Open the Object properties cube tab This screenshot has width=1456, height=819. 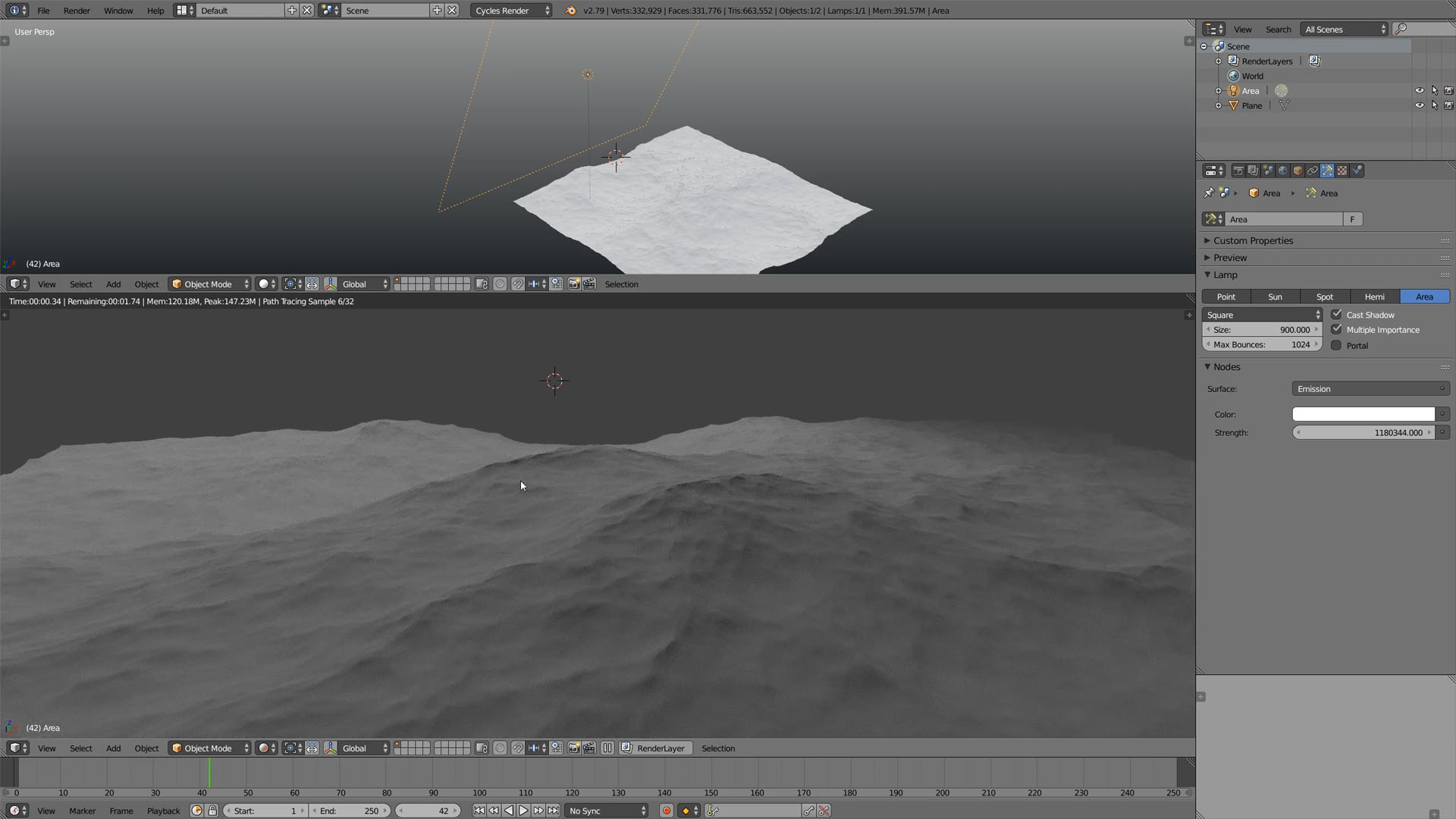[1298, 171]
